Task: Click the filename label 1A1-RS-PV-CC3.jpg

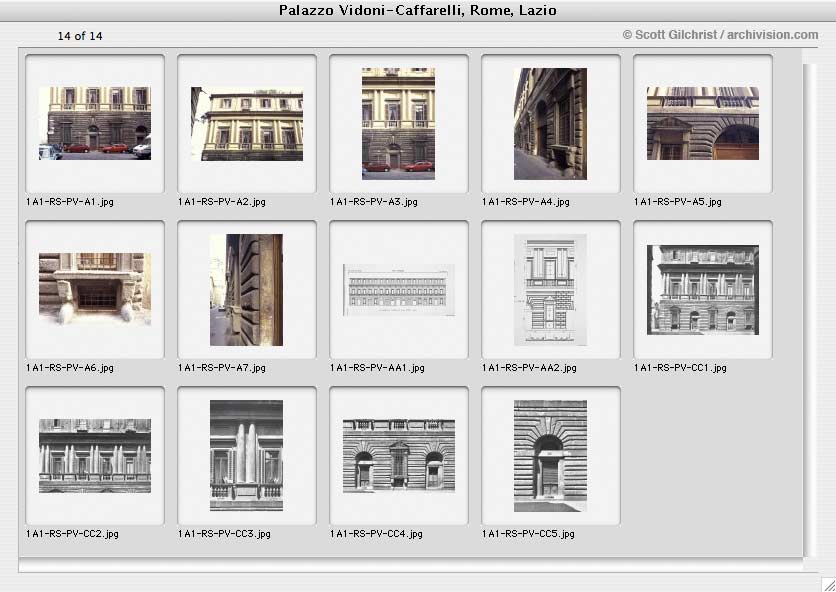Action: (x=224, y=533)
